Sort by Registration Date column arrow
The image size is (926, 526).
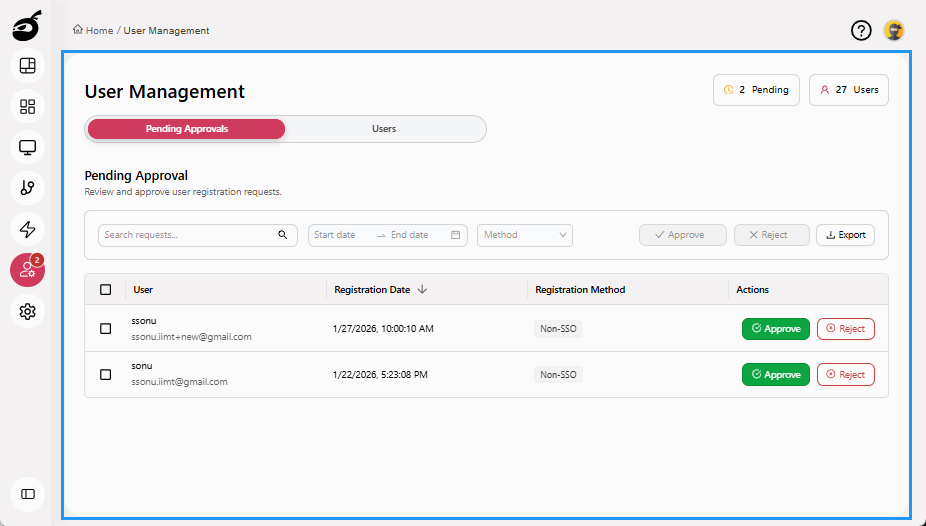[x=422, y=290]
